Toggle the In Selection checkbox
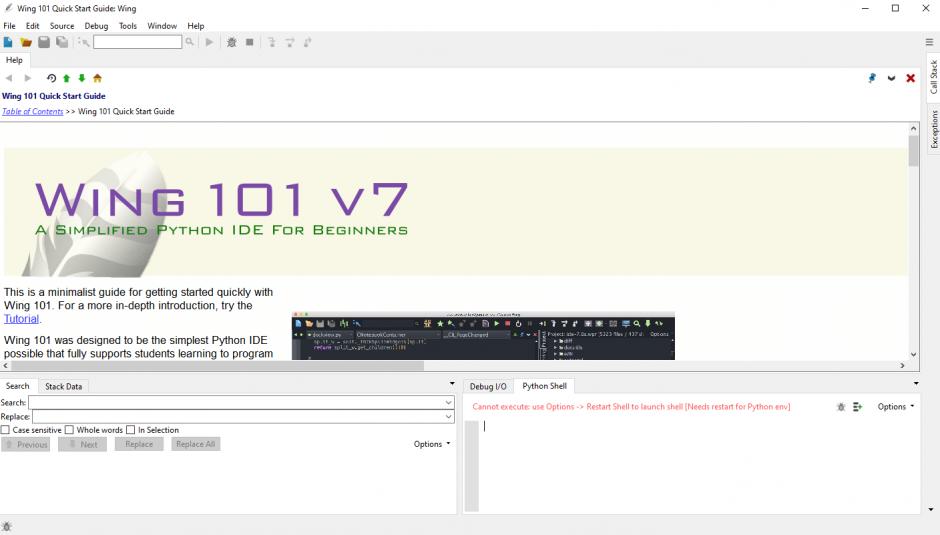This screenshot has height=535, width=940. pos(131,430)
